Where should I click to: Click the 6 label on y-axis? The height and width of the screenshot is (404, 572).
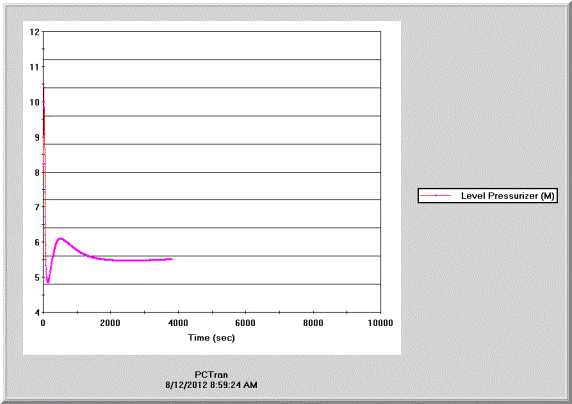tap(37, 242)
